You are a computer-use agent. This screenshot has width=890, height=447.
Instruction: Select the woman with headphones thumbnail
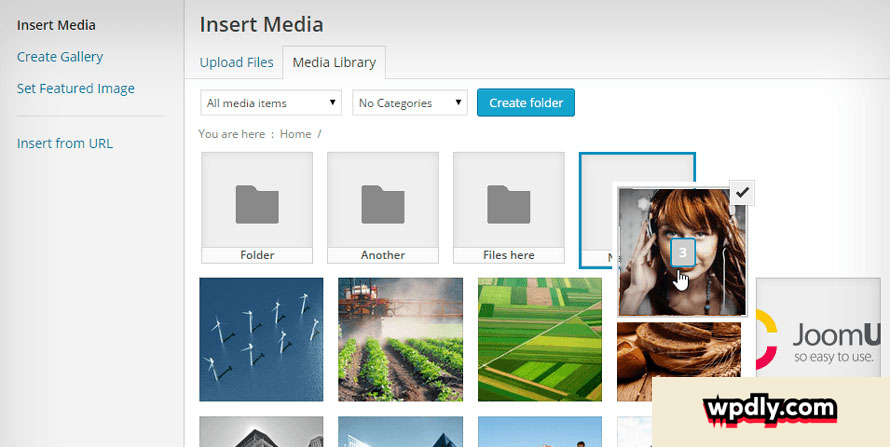[x=682, y=252]
